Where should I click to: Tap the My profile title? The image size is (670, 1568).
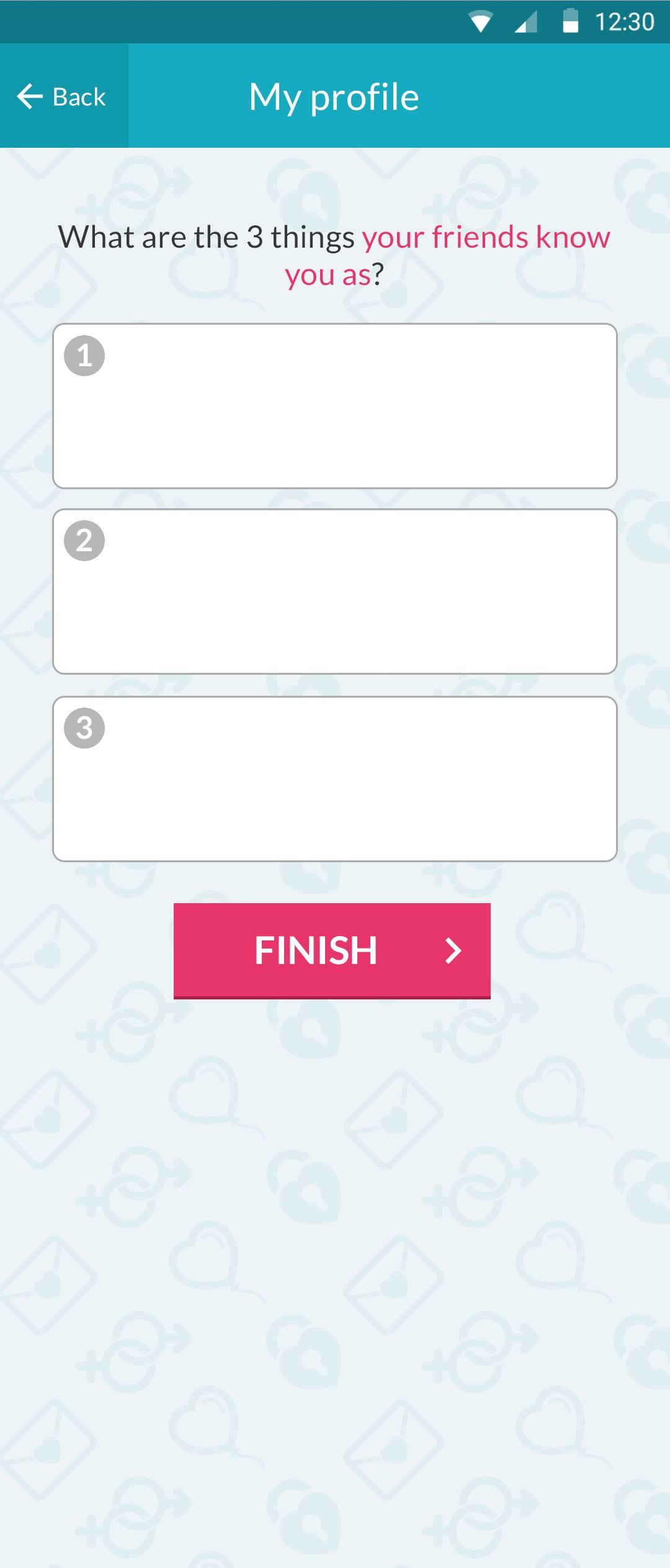coord(334,97)
